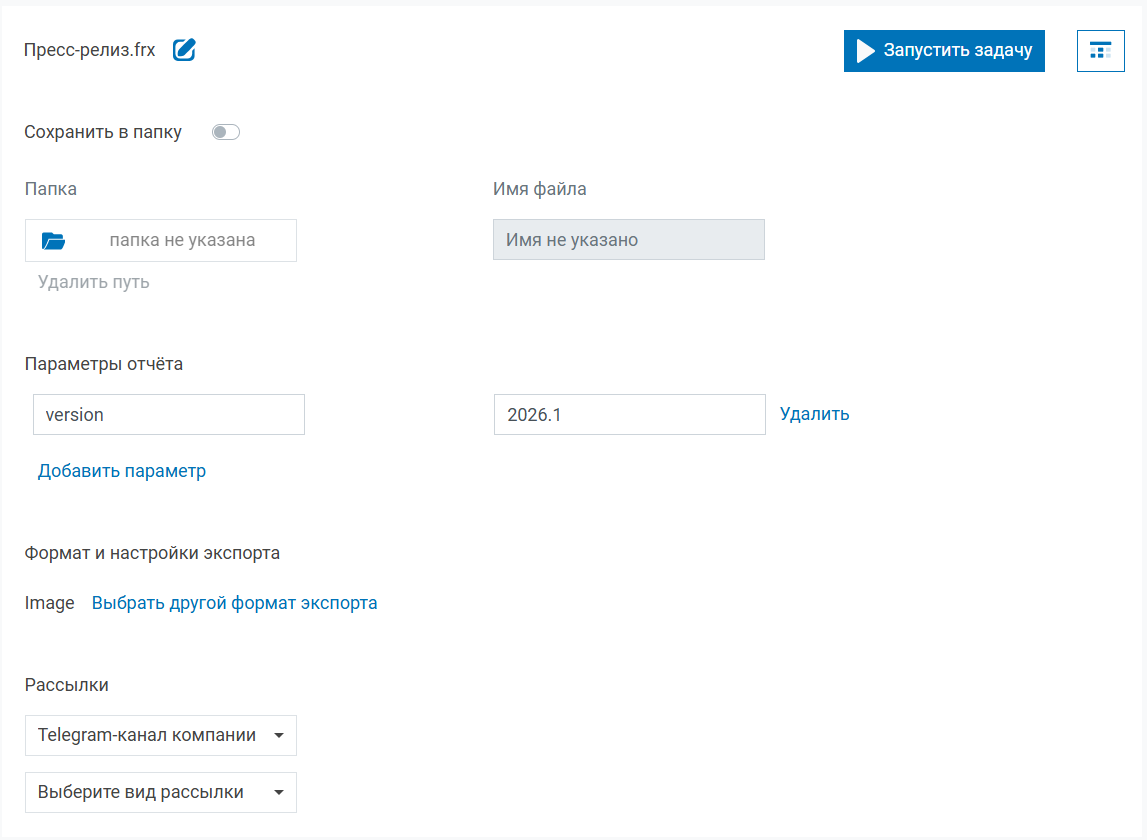The width and height of the screenshot is (1147, 840).
Task: Remove the version parameter via Удалить
Action: [814, 414]
